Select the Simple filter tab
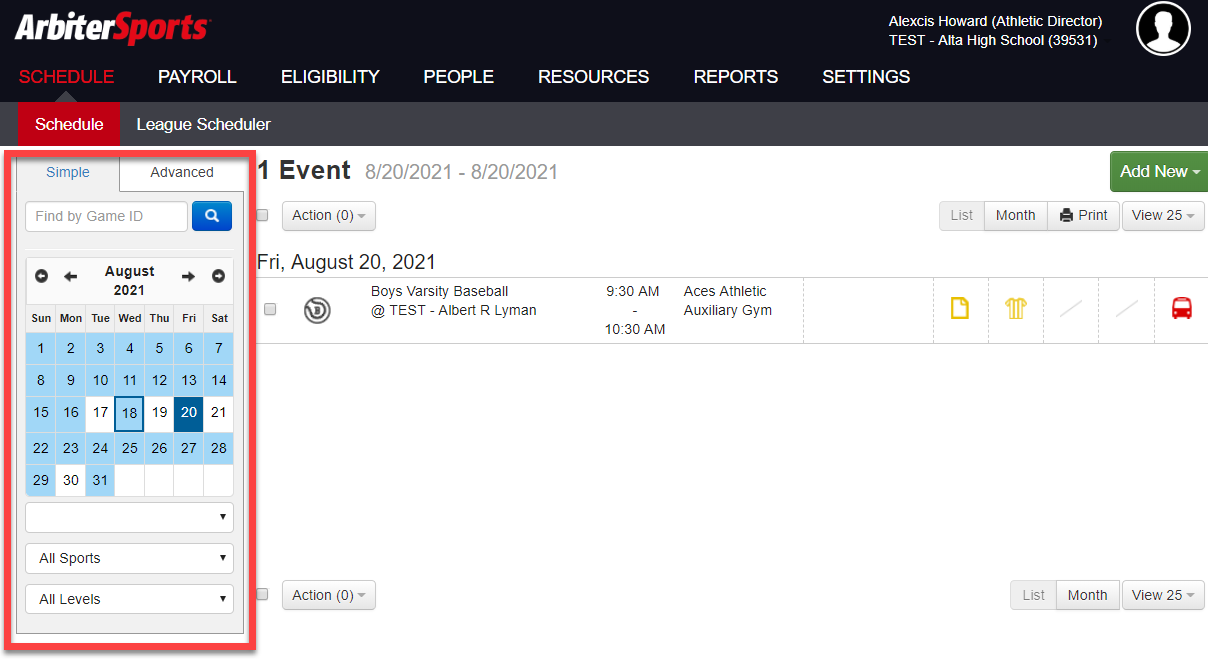The image size is (1208, 659). click(68, 172)
